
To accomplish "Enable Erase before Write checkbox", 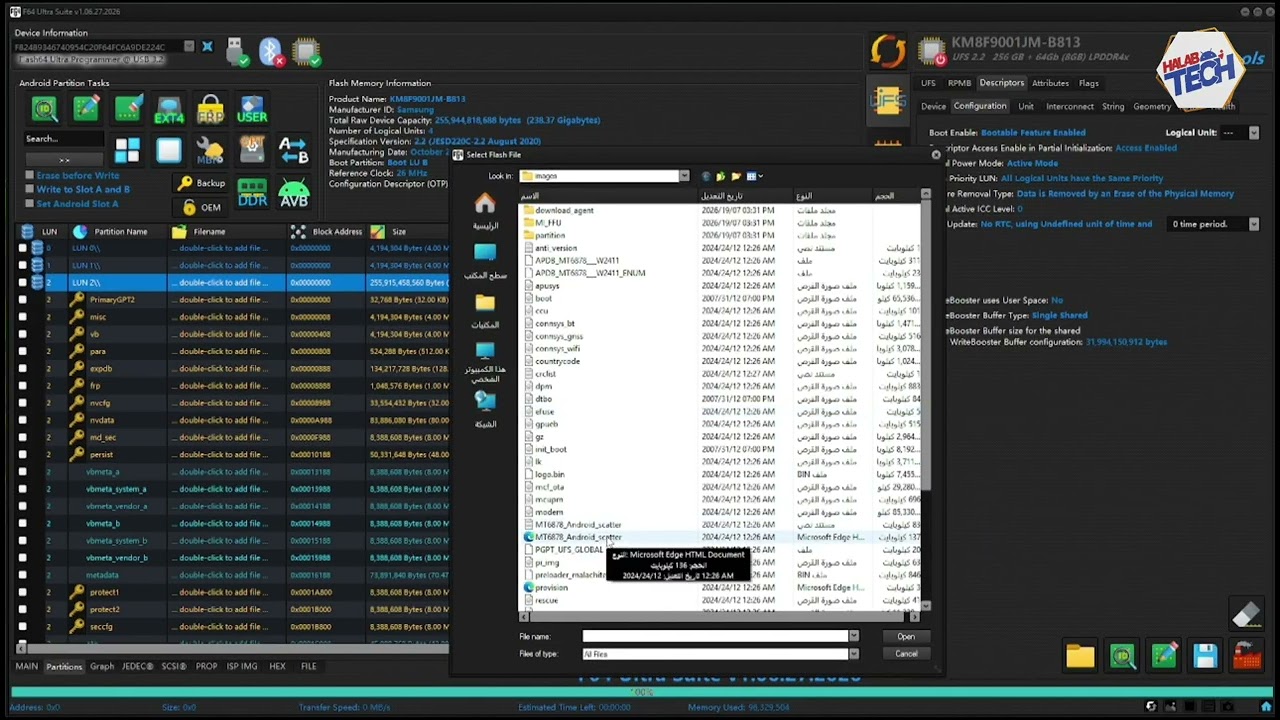I will click(30, 175).
